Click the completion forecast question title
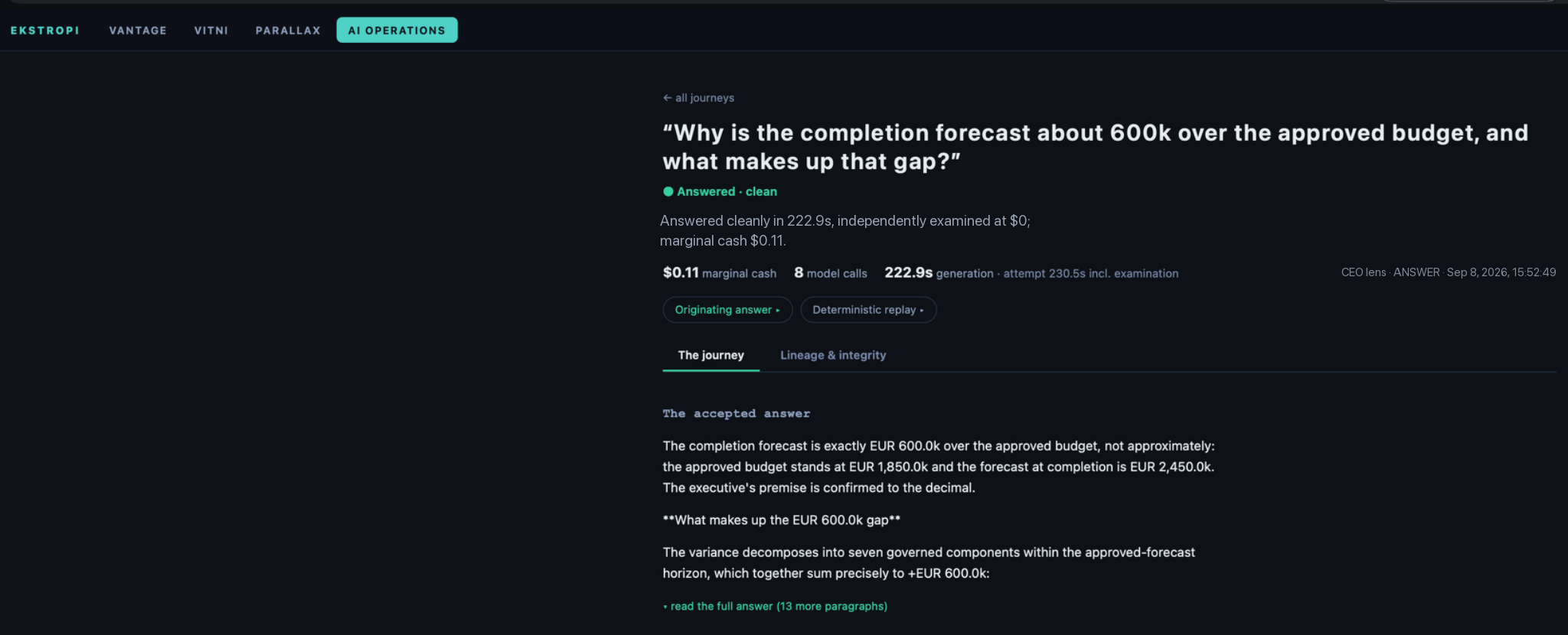1568x635 pixels. pyautogui.click(x=1096, y=147)
